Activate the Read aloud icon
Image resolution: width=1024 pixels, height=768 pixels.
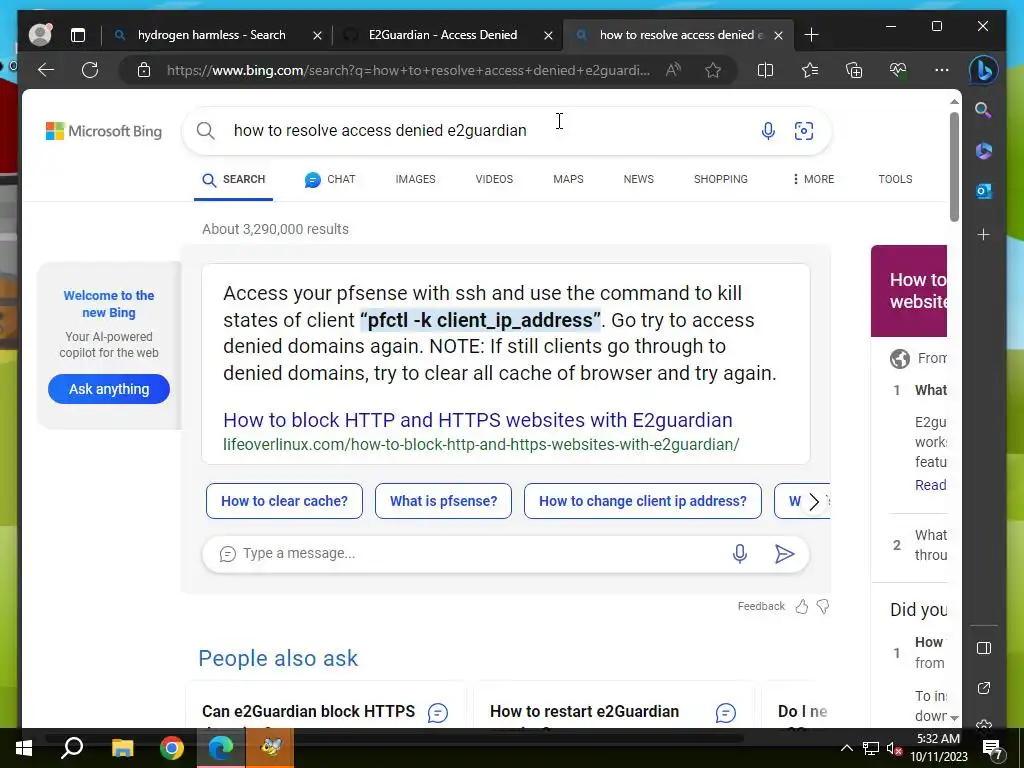pyautogui.click(x=673, y=70)
